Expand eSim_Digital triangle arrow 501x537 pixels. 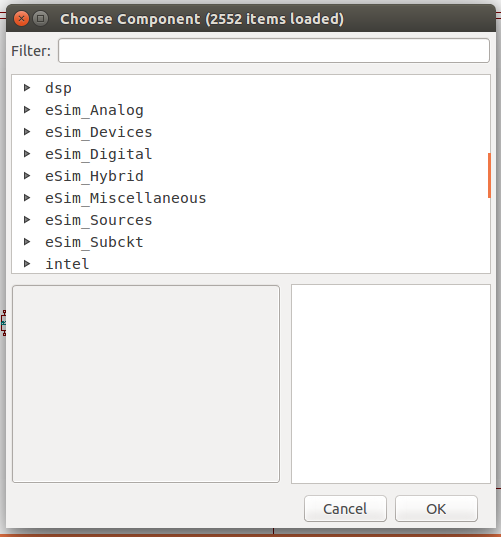[27, 154]
